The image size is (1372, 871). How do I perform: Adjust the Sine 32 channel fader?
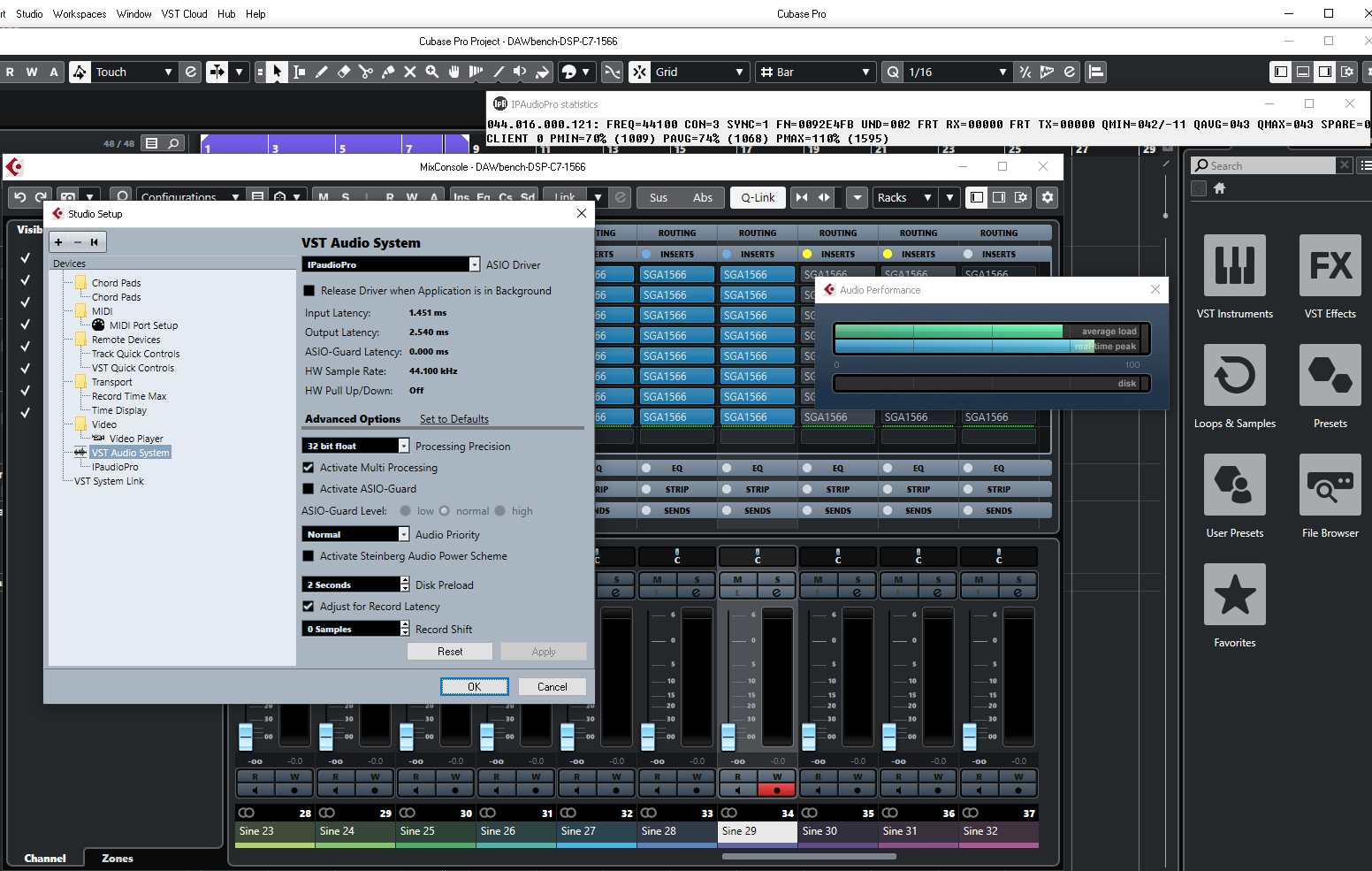tap(970, 736)
